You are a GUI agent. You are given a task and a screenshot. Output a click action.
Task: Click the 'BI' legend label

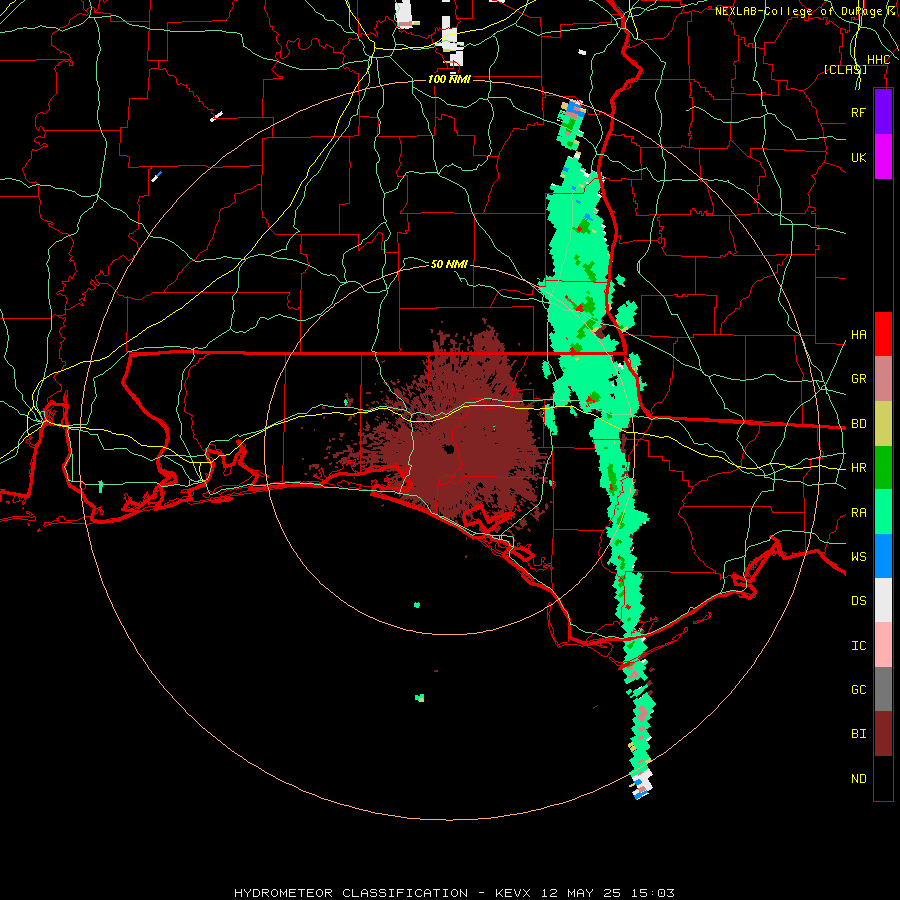tap(858, 734)
